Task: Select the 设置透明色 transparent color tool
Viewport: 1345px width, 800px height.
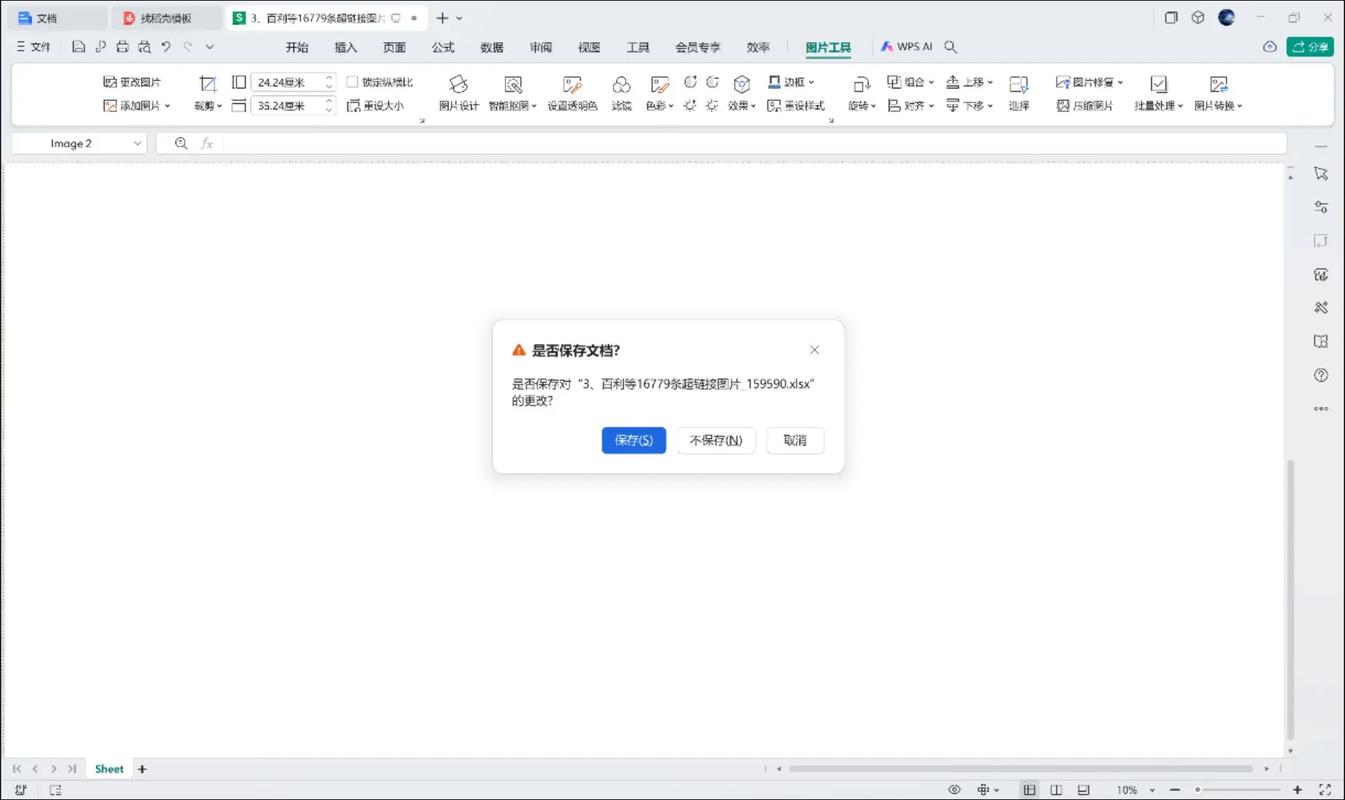Action: (x=572, y=85)
